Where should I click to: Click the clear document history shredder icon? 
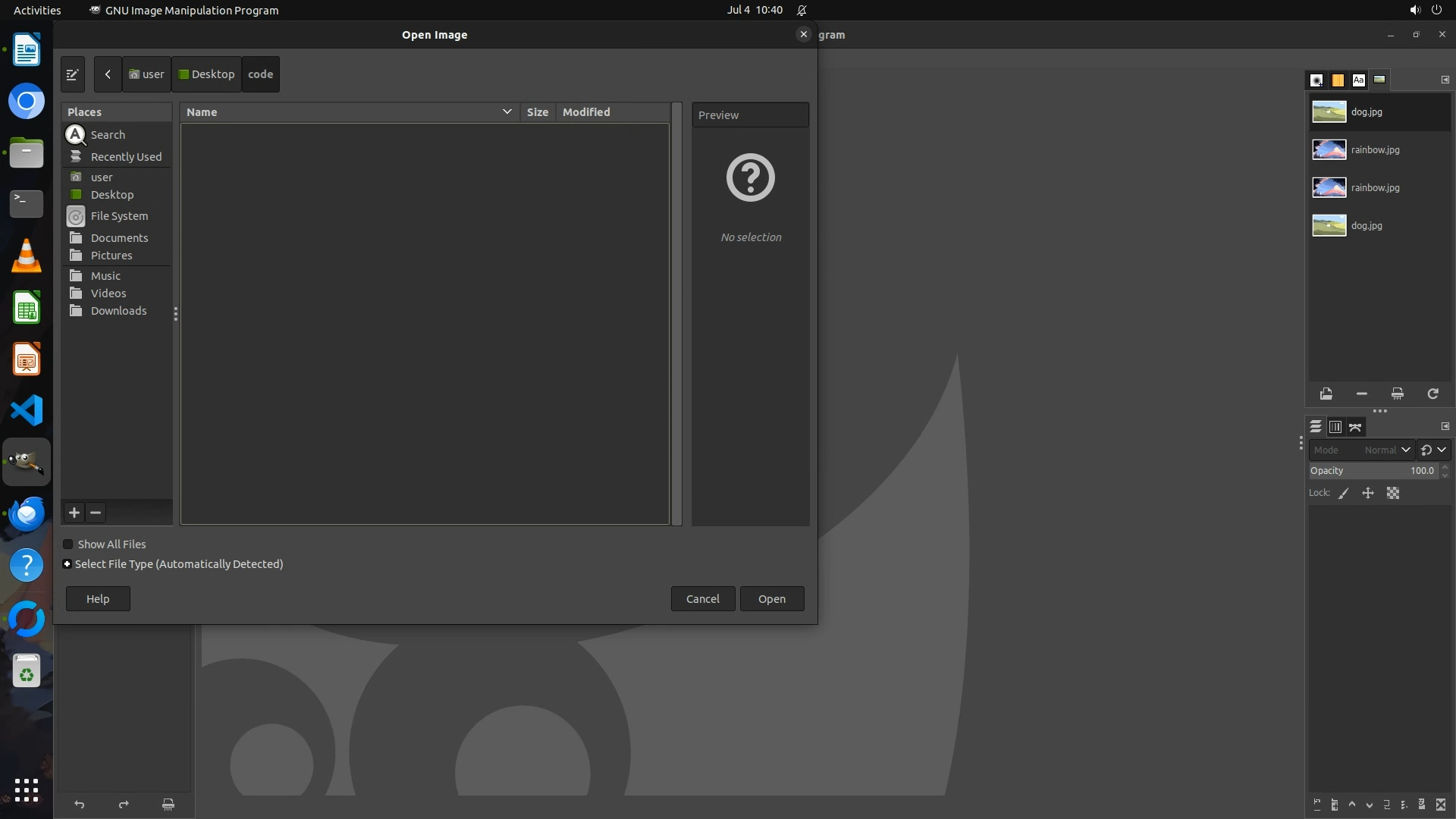(x=1397, y=394)
